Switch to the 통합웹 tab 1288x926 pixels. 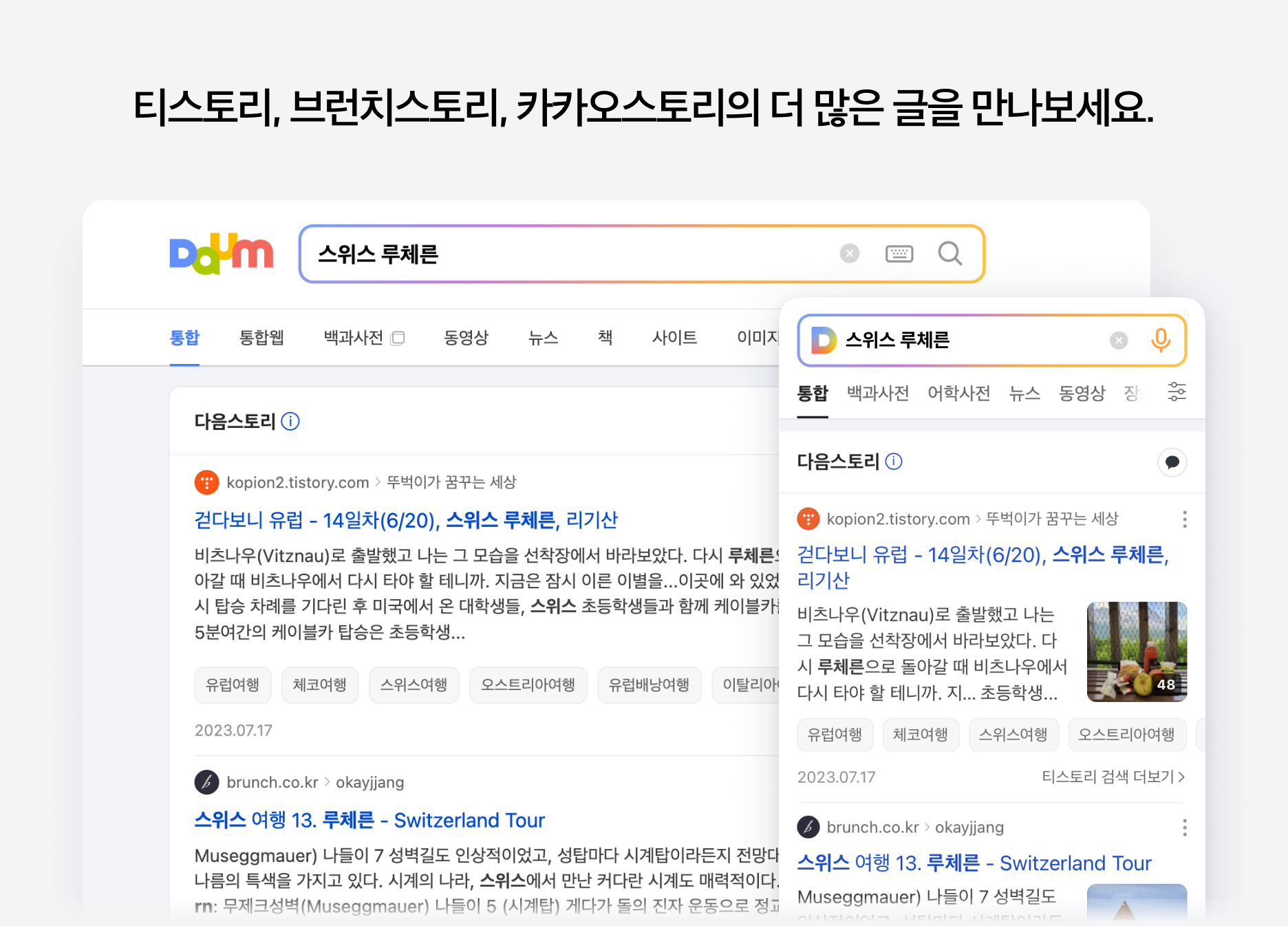point(261,338)
